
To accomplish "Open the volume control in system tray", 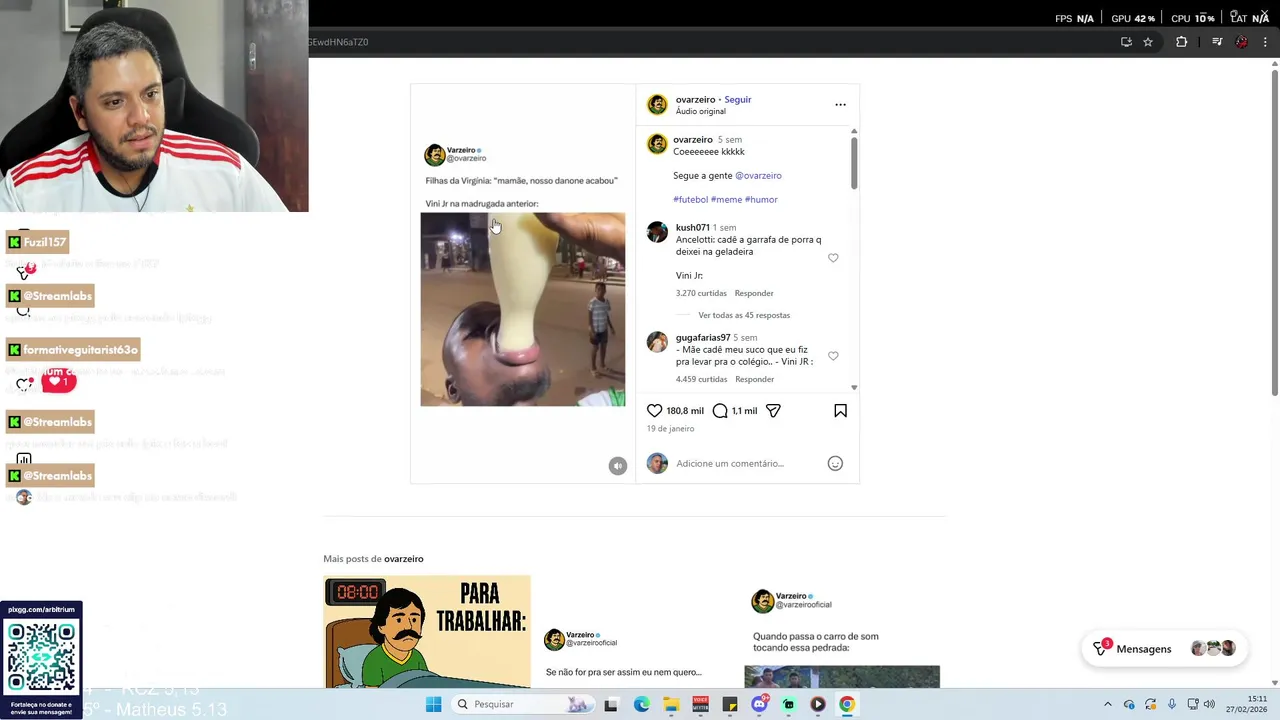I will [x=1209, y=704].
